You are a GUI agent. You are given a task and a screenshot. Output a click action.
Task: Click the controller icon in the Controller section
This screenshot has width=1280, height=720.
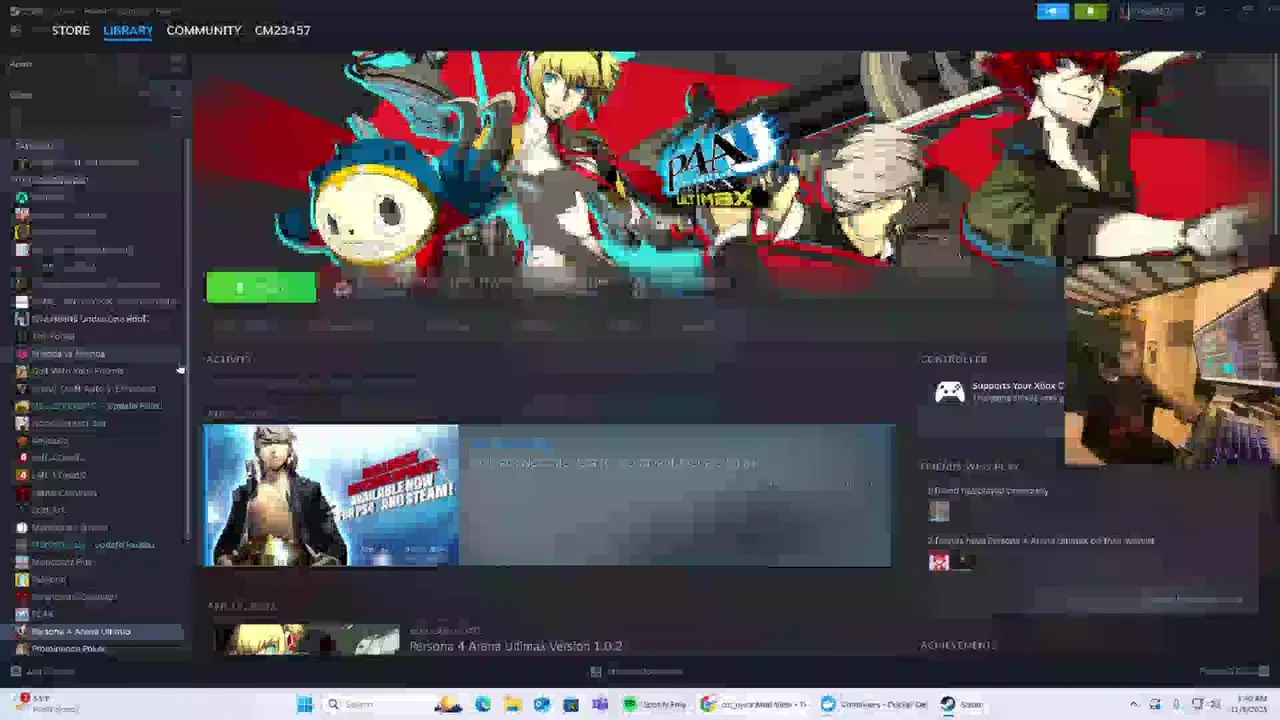pos(949,392)
